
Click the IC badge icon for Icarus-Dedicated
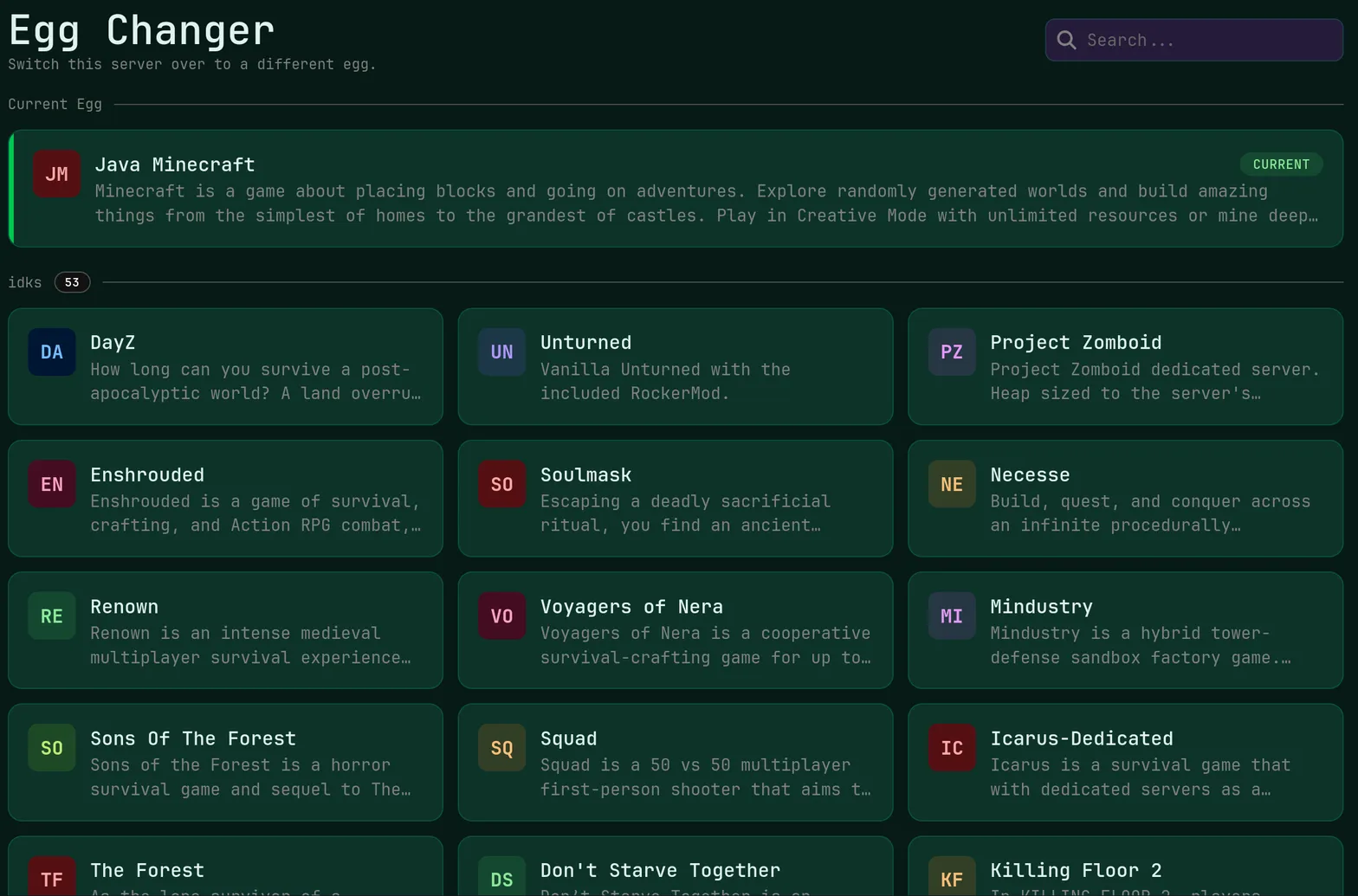(x=952, y=748)
